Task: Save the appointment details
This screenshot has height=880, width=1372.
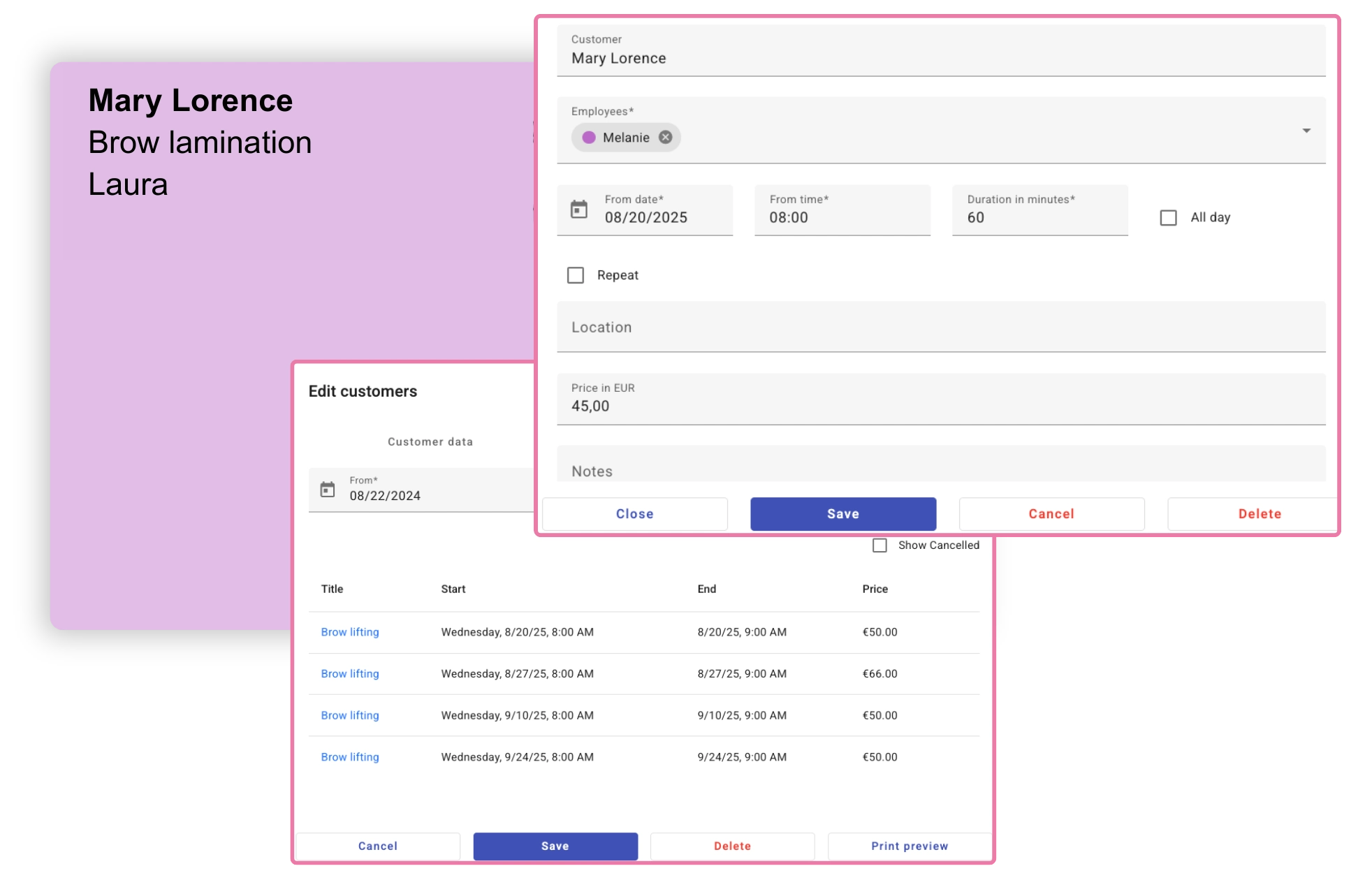Action: click(x=842, y=513)
